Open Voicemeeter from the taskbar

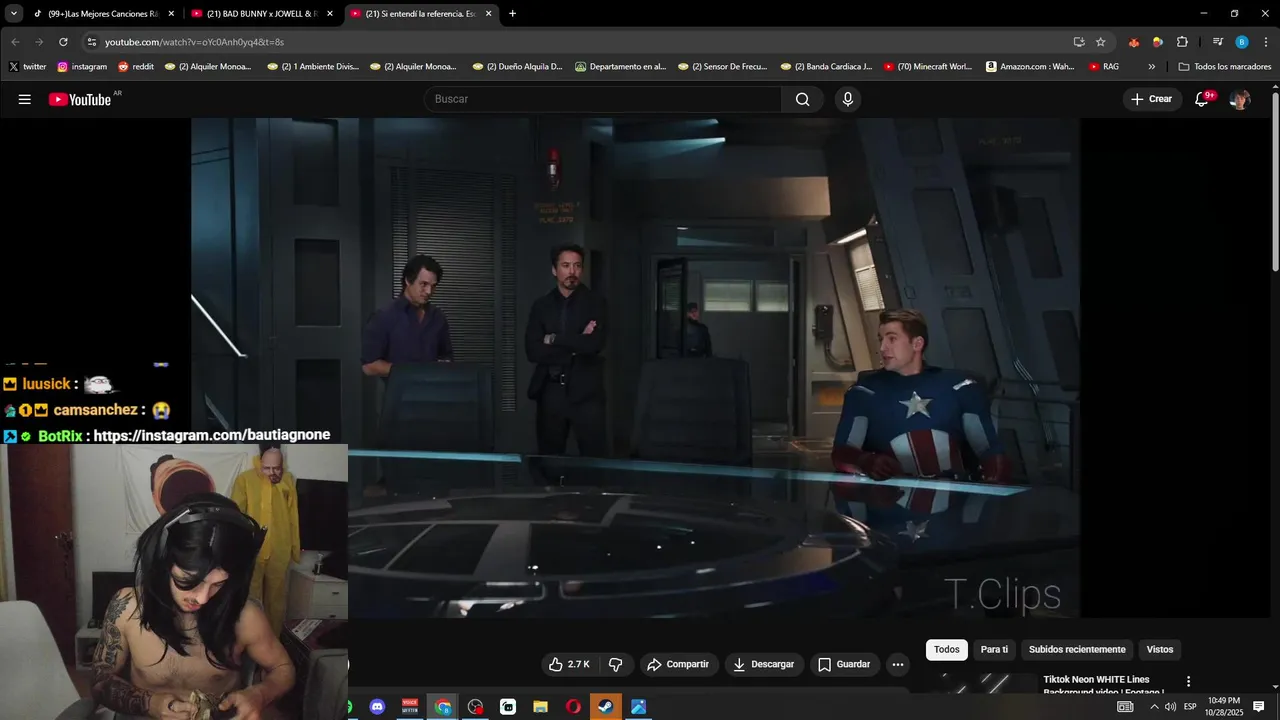click(409, 707)
